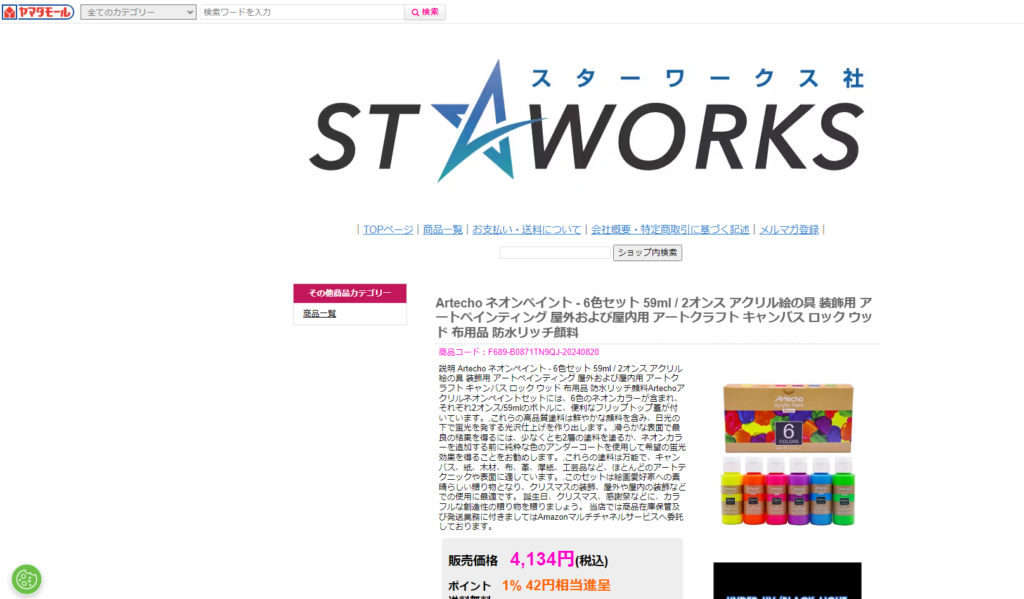Click the その他商品カテゴリー sidebar header
This screenshot has height=599, width=1024.
pos(350,293)
